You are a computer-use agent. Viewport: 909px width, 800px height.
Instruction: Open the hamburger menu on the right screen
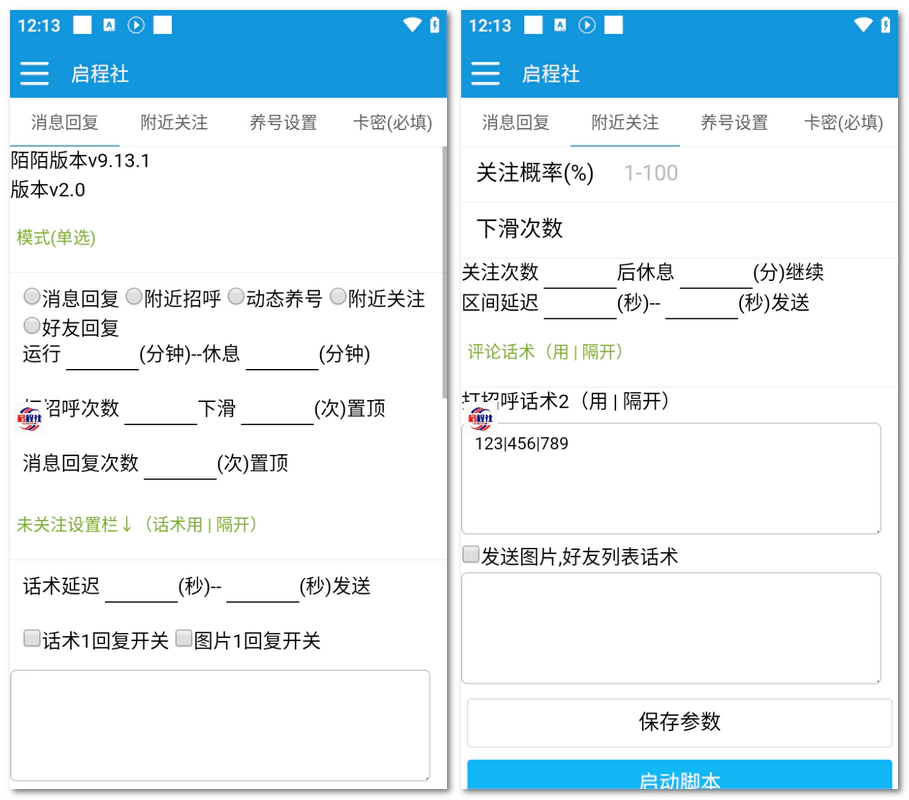pos(486,73)
